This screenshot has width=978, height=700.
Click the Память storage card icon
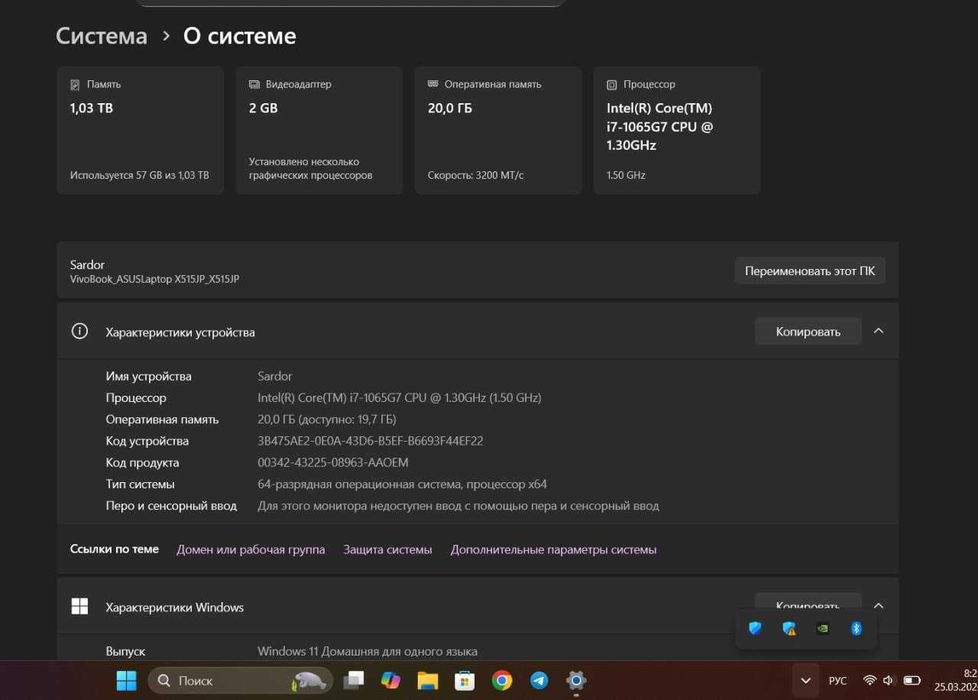75,85
